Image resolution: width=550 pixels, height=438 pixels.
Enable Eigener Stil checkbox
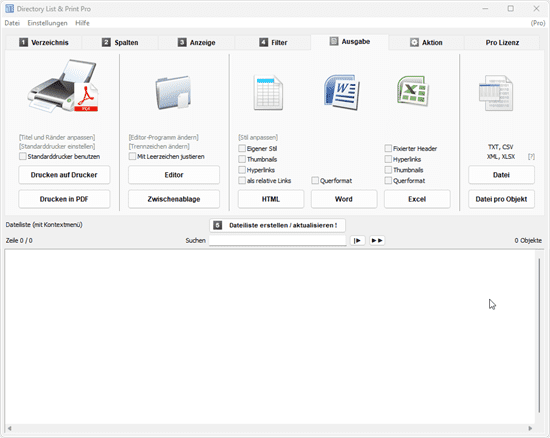click(242, 148)
